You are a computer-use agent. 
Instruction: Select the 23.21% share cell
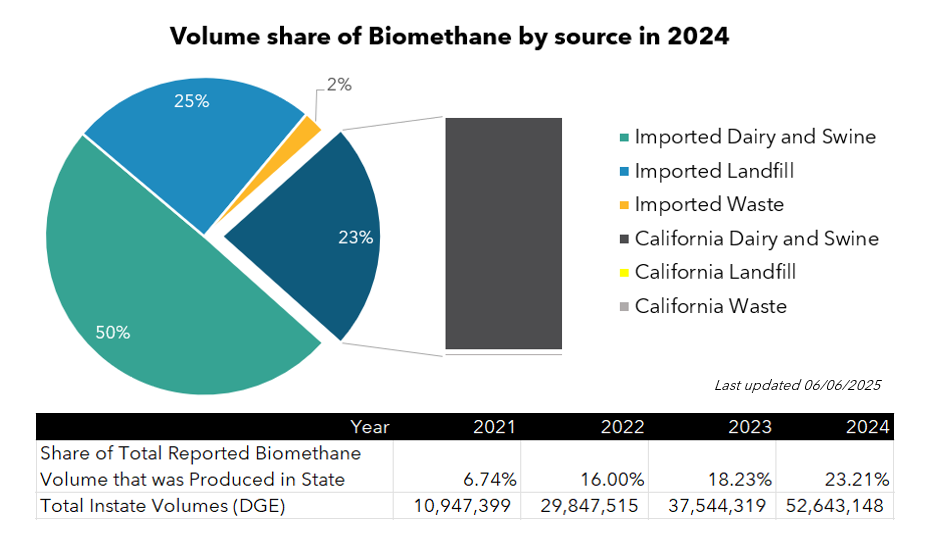click(857, 479)
